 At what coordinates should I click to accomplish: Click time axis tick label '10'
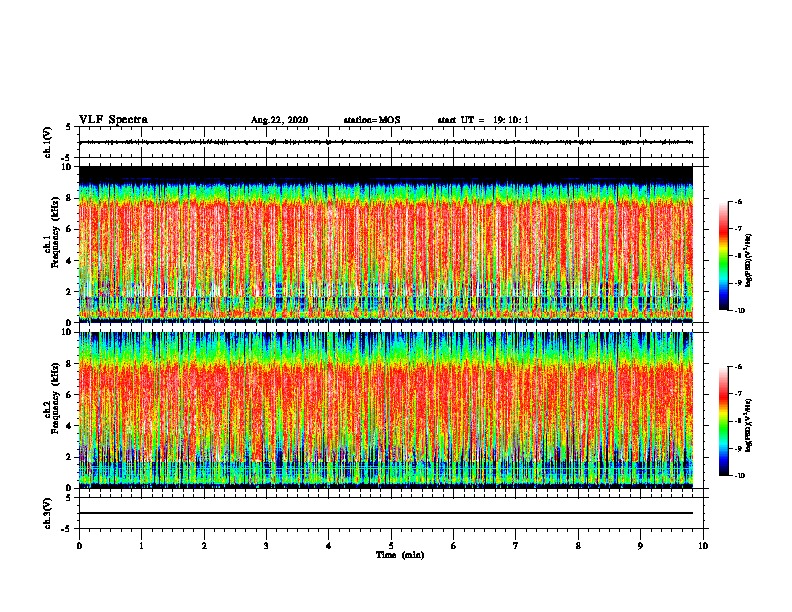click(703, 546)
